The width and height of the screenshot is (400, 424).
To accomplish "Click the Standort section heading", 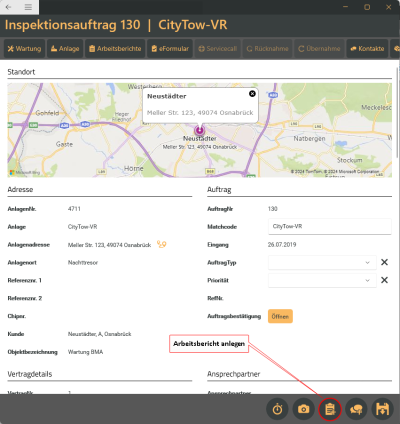I will click(21, 72).
